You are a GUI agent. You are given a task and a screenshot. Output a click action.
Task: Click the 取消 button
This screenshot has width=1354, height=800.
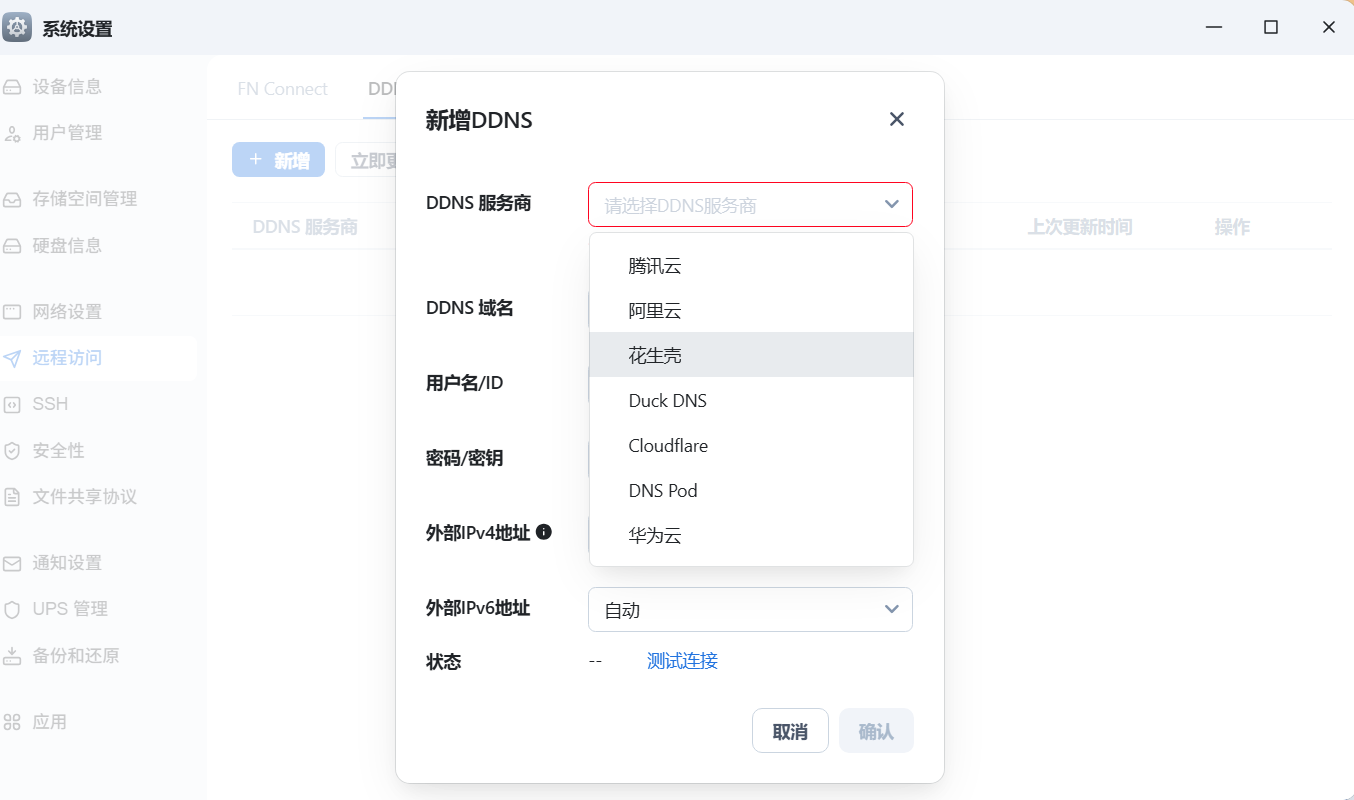790,730
